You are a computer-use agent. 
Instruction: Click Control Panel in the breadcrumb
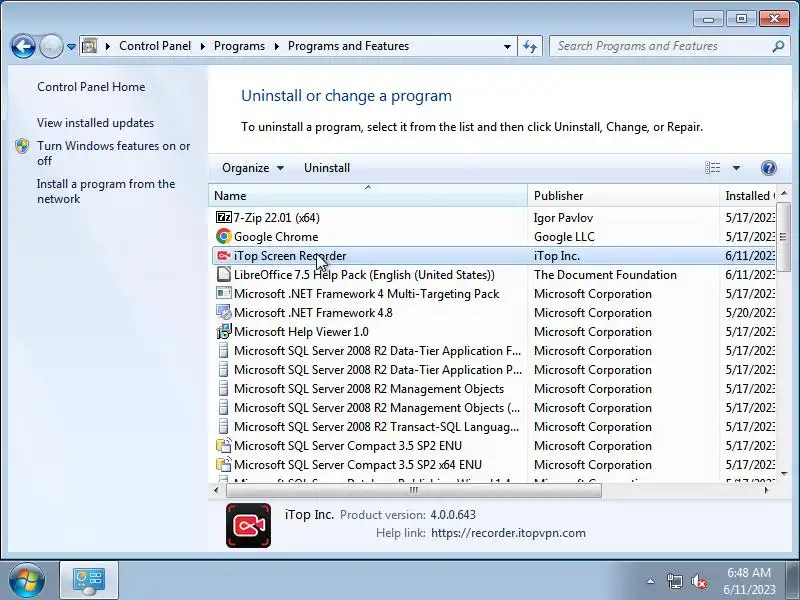point(155,46)
